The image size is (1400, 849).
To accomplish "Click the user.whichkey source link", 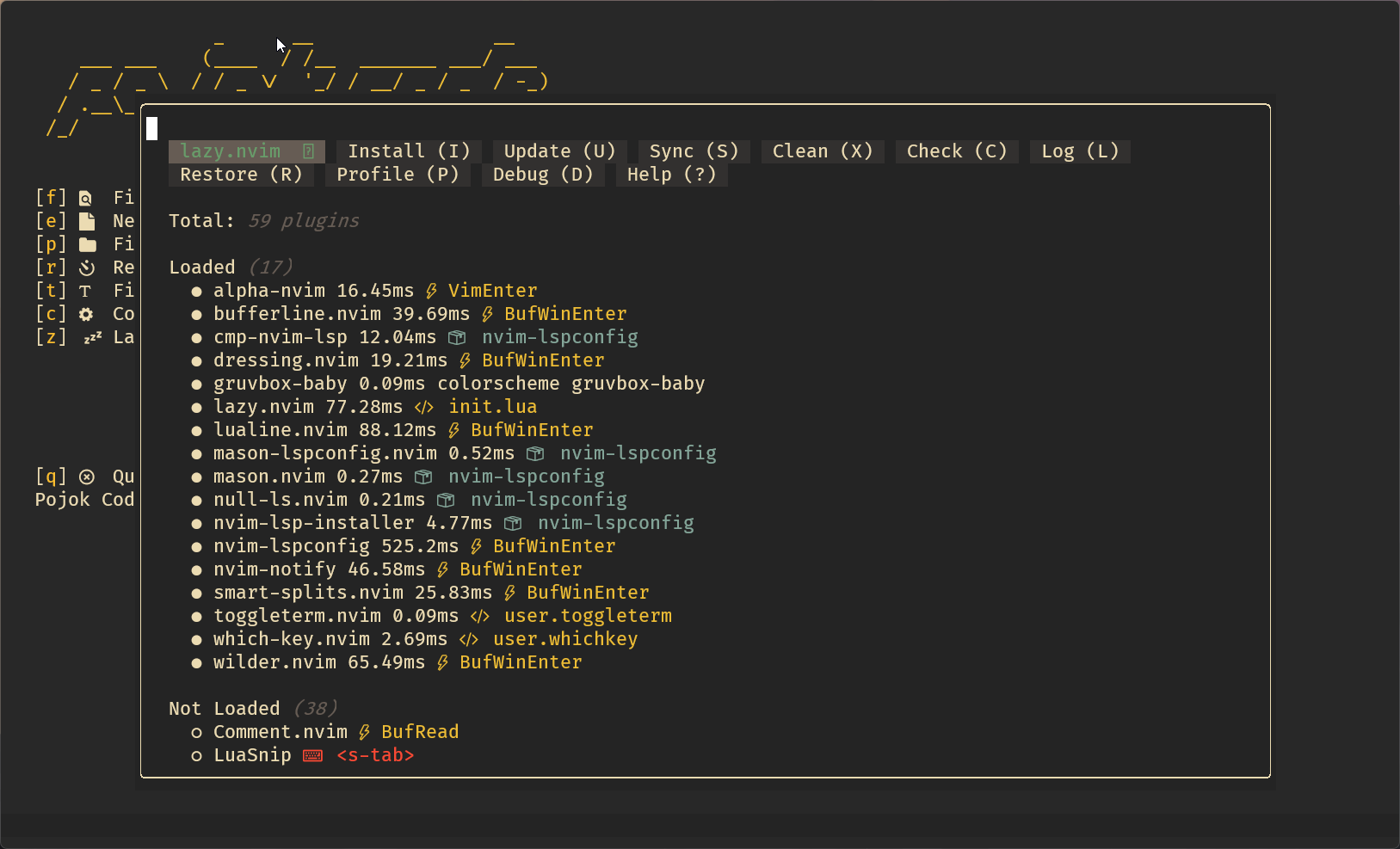I will pos(565,639).
